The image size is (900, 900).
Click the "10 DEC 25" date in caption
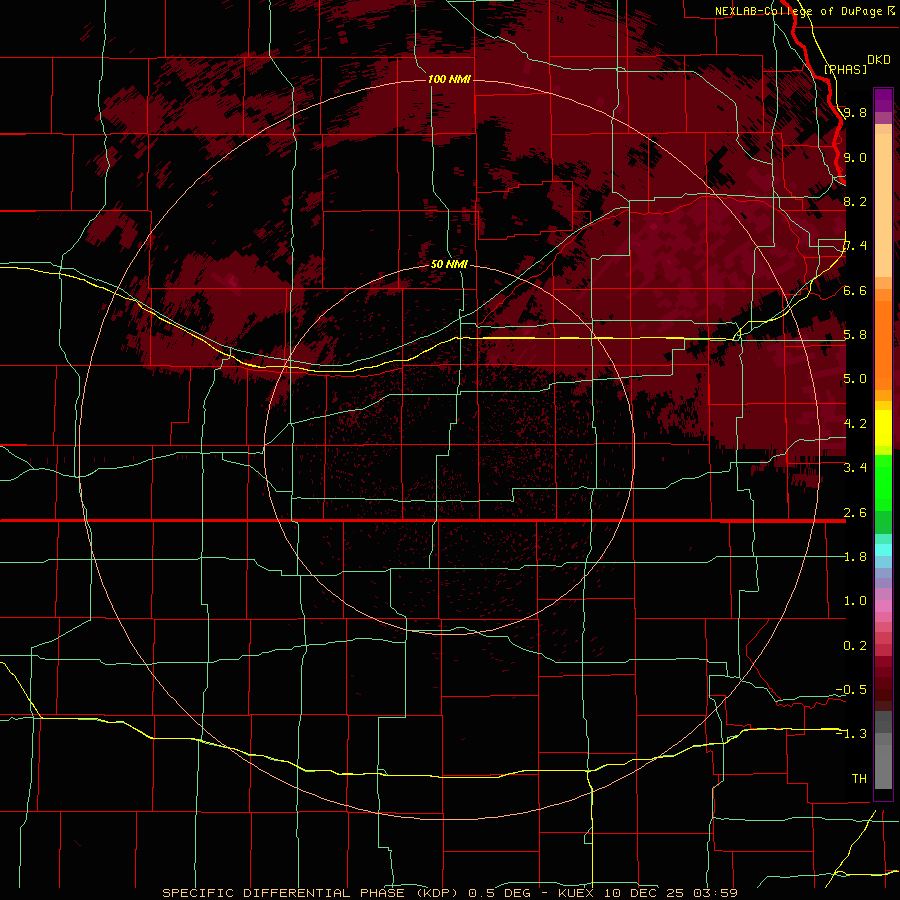[x=645, y=893]
